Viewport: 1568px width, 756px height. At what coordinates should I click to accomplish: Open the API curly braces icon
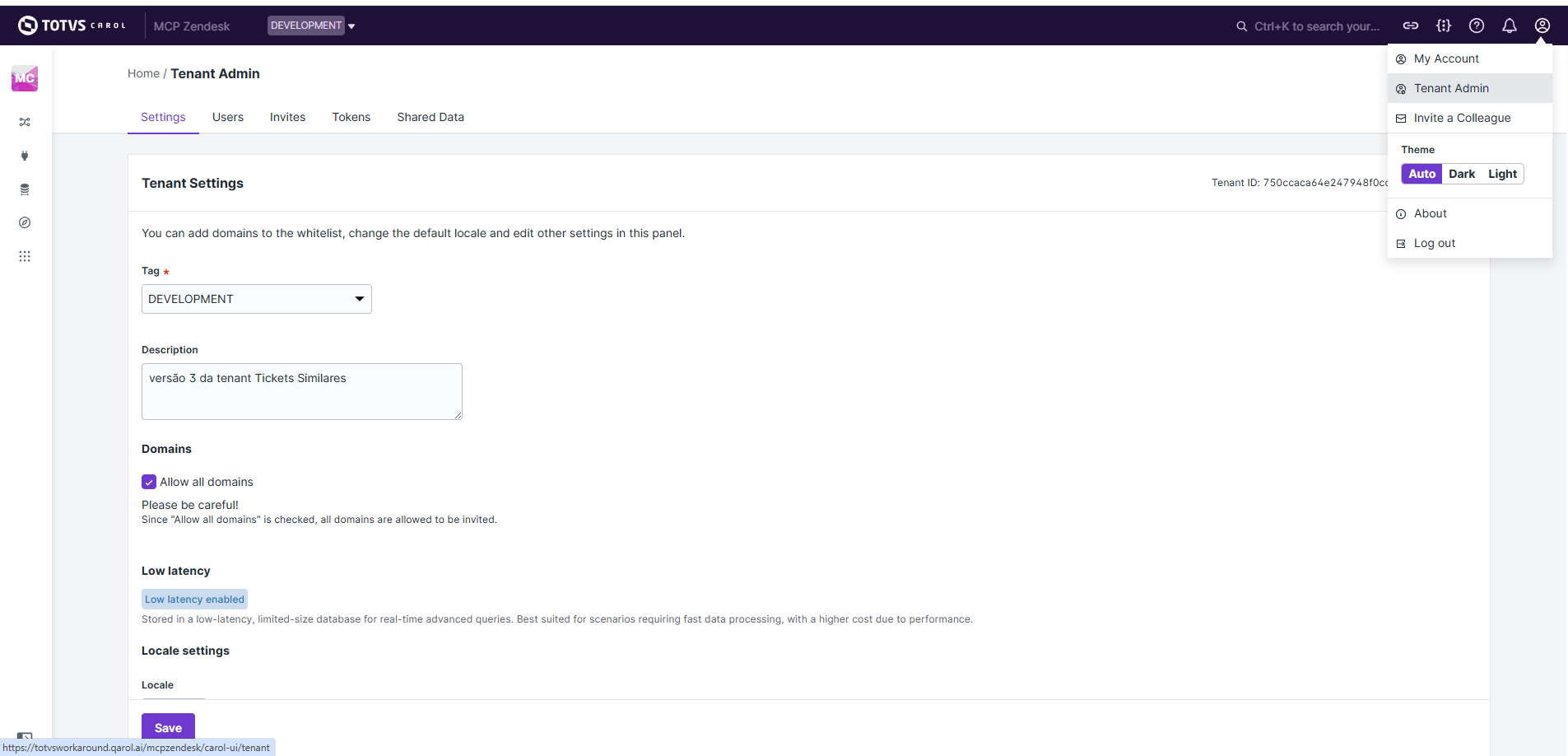pyautogui.click(x=1443, y=26)
